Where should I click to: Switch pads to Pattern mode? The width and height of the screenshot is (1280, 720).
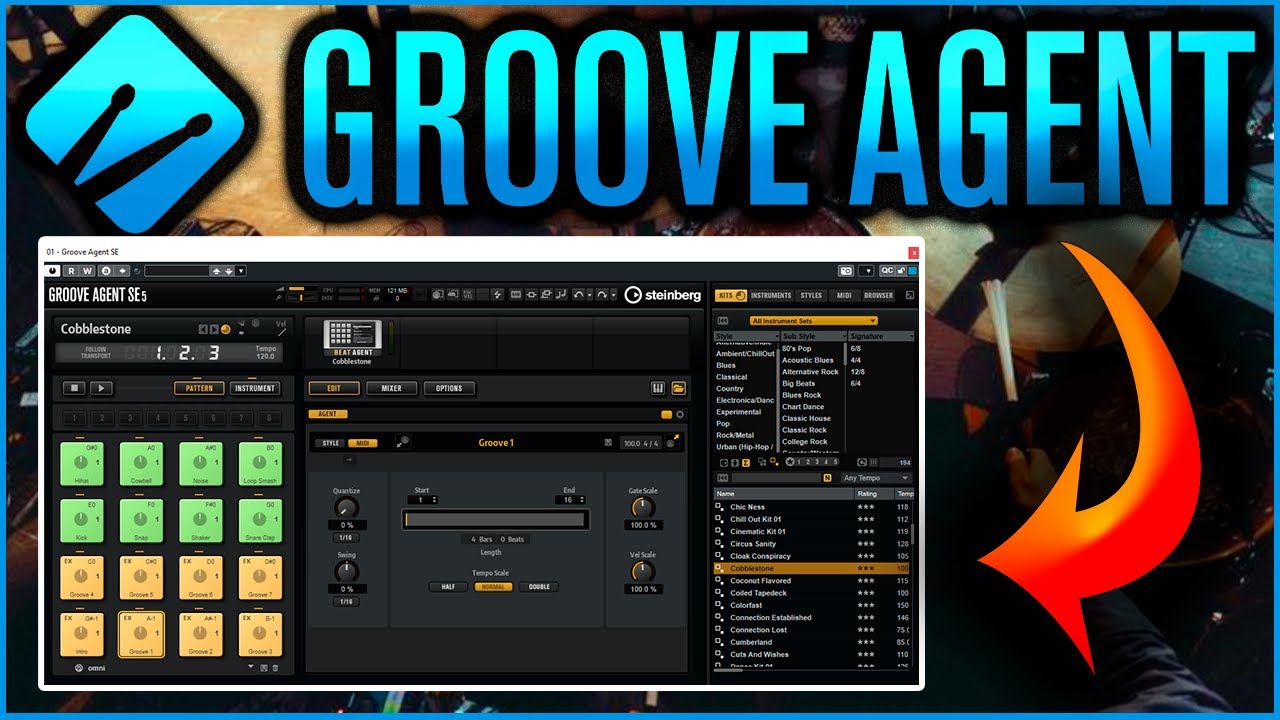tap(199, 388)
